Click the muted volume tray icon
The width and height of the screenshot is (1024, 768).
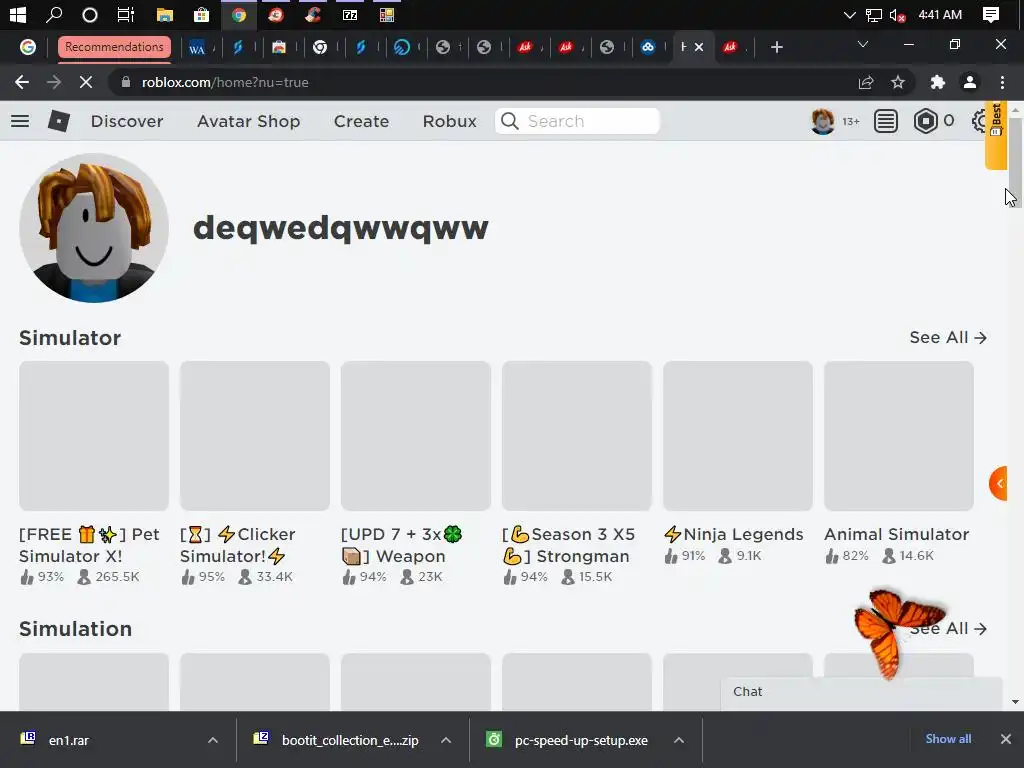tap(897, 15)
